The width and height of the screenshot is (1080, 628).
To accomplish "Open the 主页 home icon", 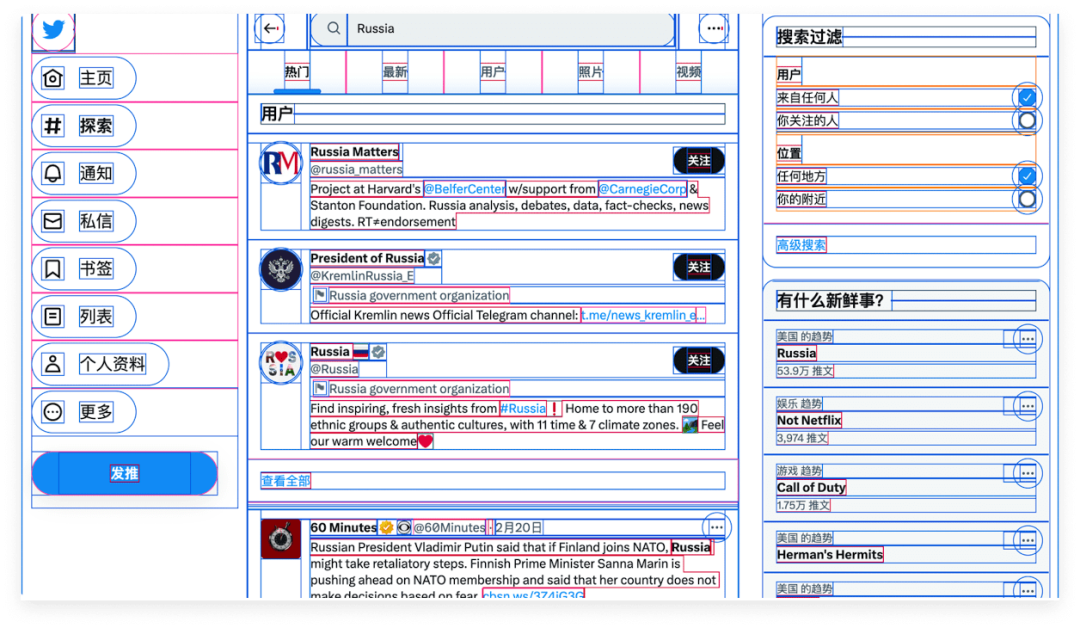I will (x=53, y=78).
